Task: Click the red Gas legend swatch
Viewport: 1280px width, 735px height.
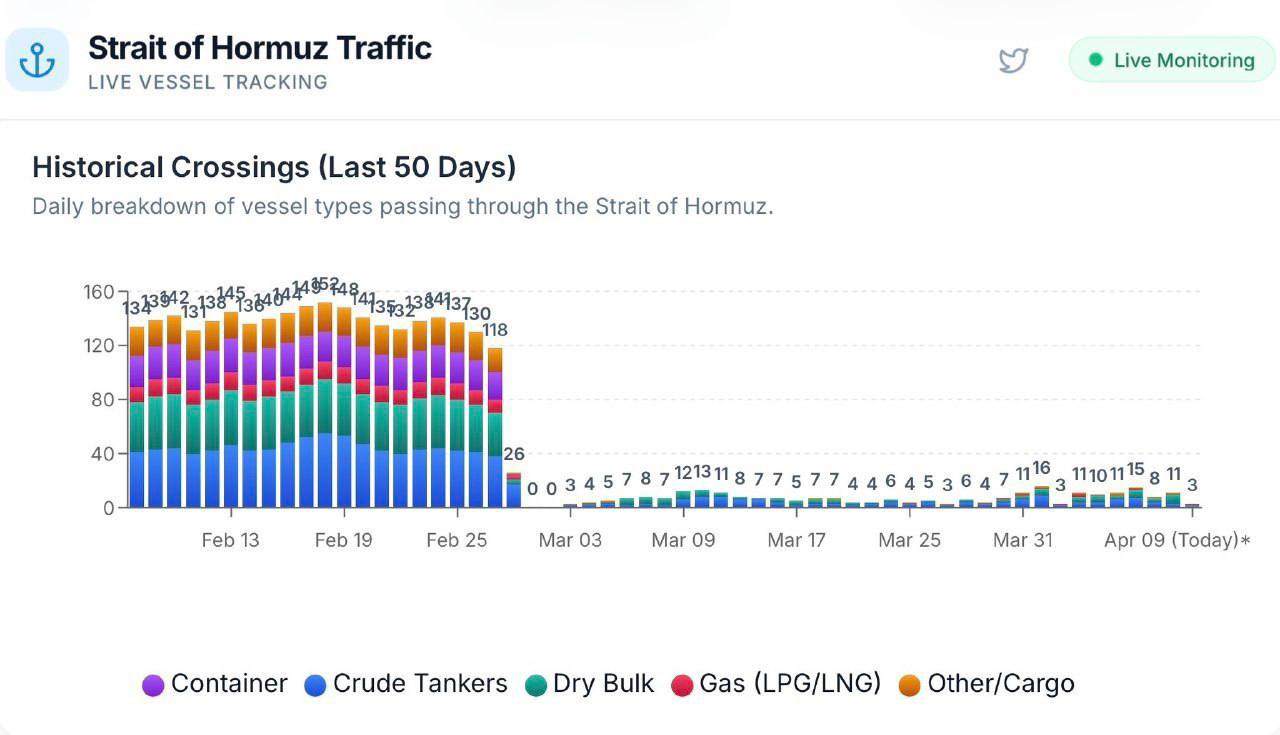Action: [682, 685]
